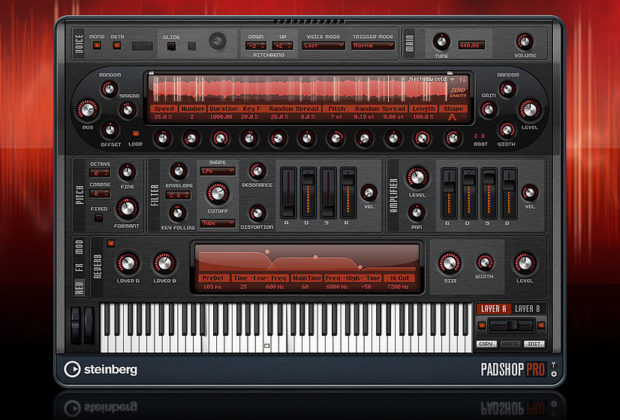Switch to the Layer B tab
The width and height of the screenshot is (620, 420).
[527, 309]
